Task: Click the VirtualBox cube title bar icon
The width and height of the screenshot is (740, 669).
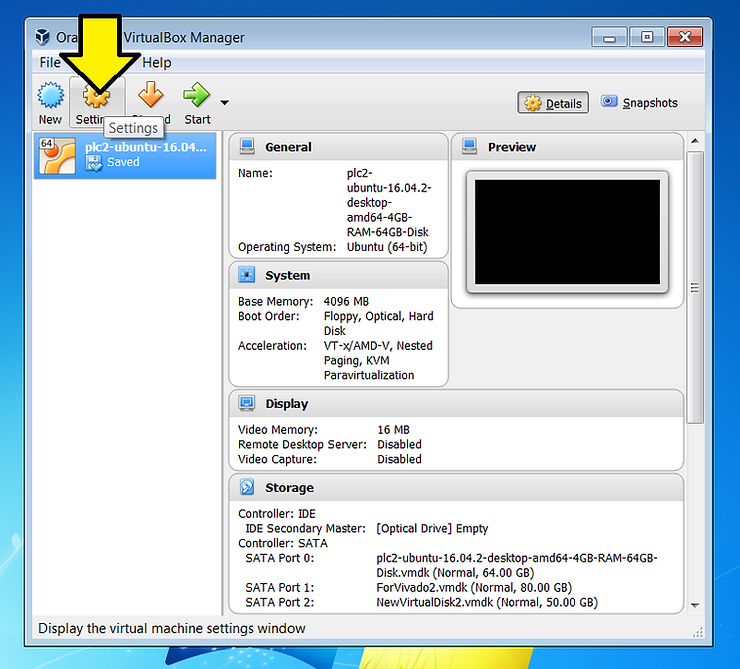Action: [42, 37]
